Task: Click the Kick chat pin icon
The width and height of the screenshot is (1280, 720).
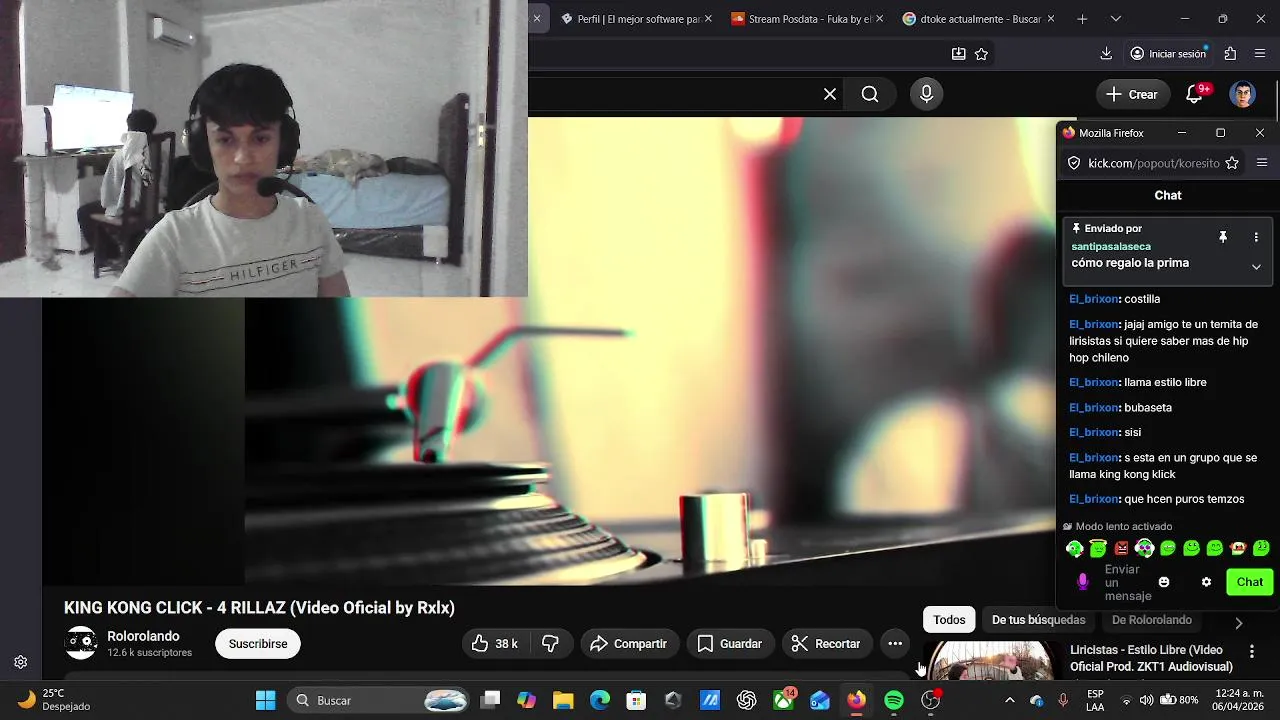Action: pyautogui.click(x=1222, y=237)
